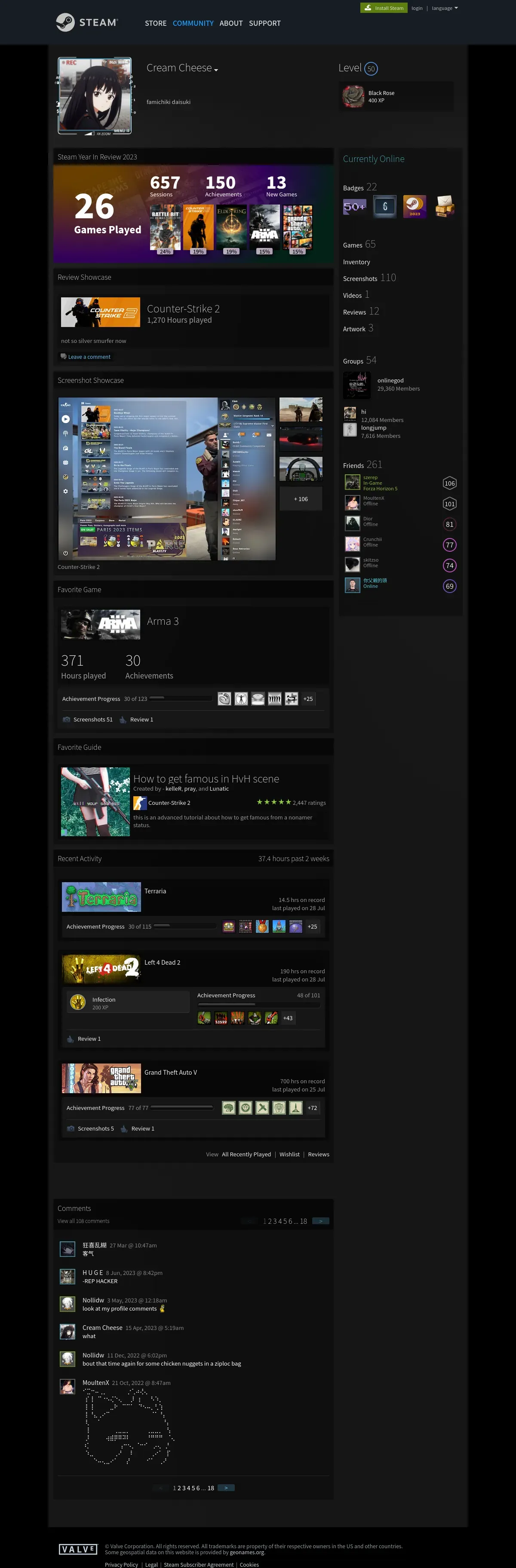Open Friends 261 heading link
The width and height of the screenshot is (516, 1568).
pos(362,465)
